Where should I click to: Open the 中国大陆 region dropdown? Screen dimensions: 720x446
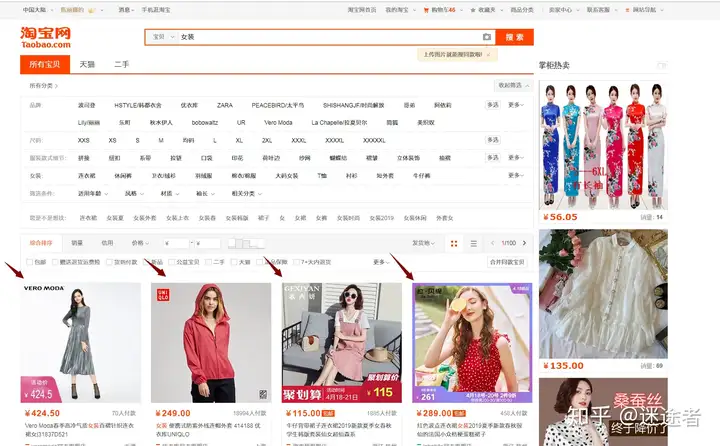click(38, 10)
